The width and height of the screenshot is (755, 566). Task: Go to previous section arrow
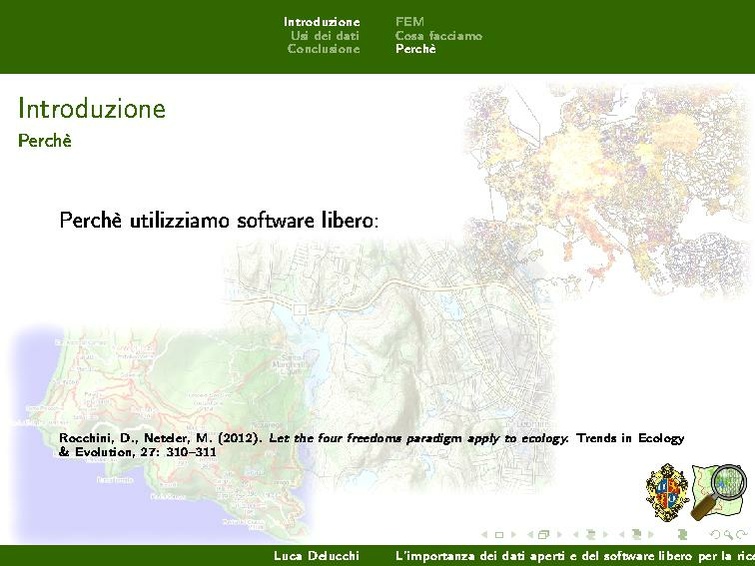622,534
